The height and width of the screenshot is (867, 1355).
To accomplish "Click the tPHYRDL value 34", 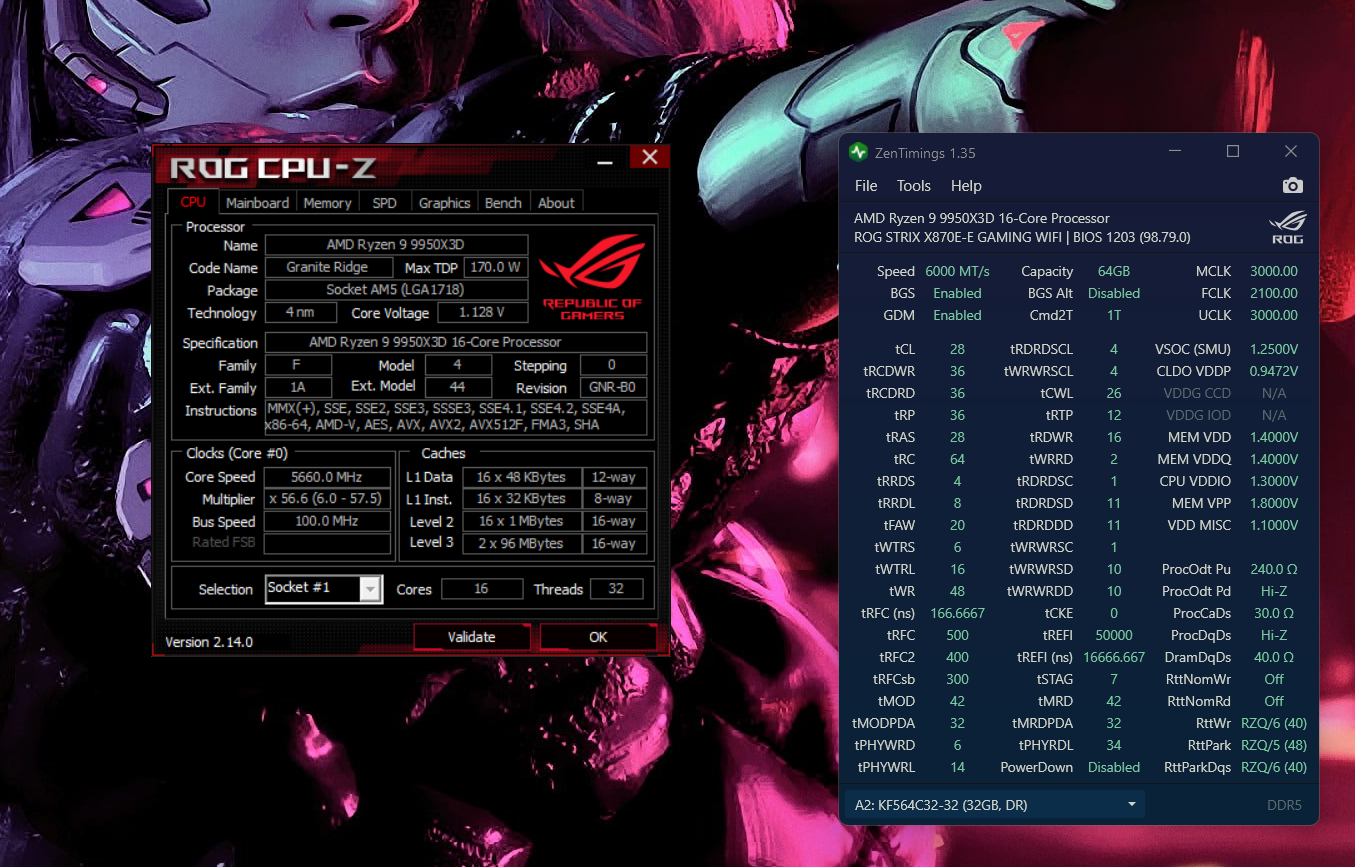I will click(x=1113, y=745).
